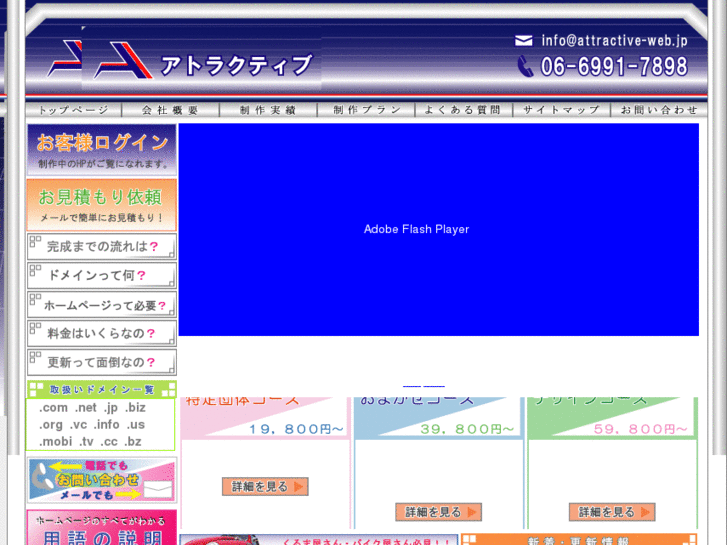Click the Adobe Flash Player placeholder area
This screenshot has height=545, width=727.
pos(439,229)
